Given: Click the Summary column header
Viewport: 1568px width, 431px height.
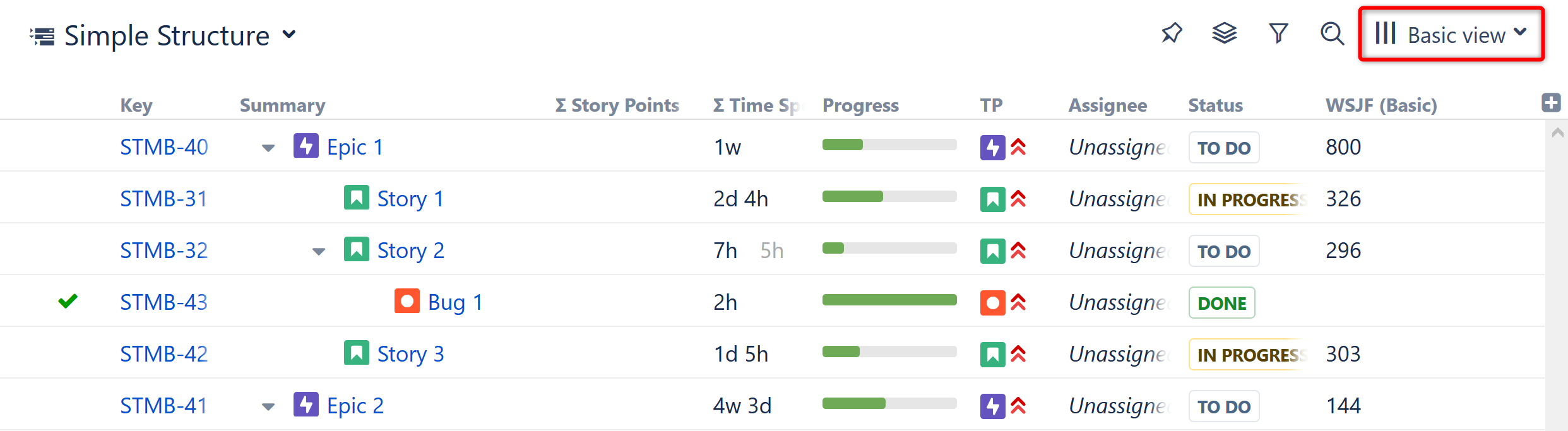Looking at the screenshot, I should (282, 105).
